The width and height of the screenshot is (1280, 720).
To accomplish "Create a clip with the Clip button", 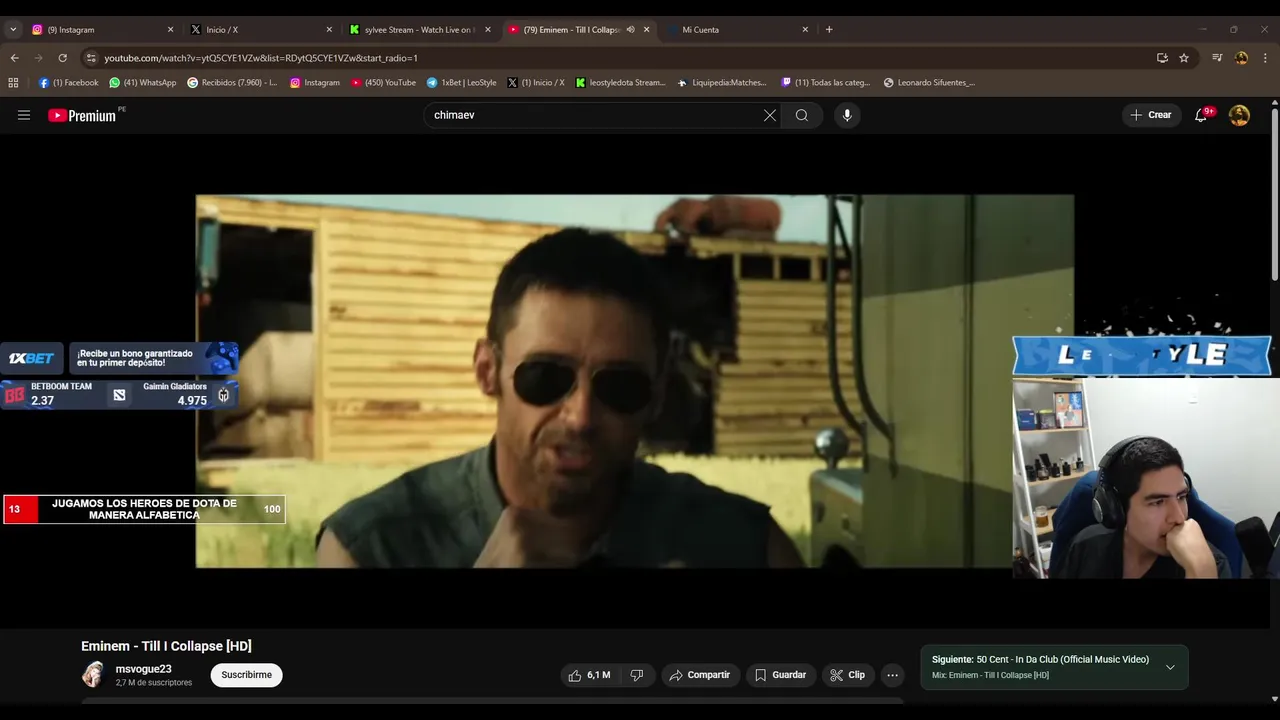I will (848, 675).
